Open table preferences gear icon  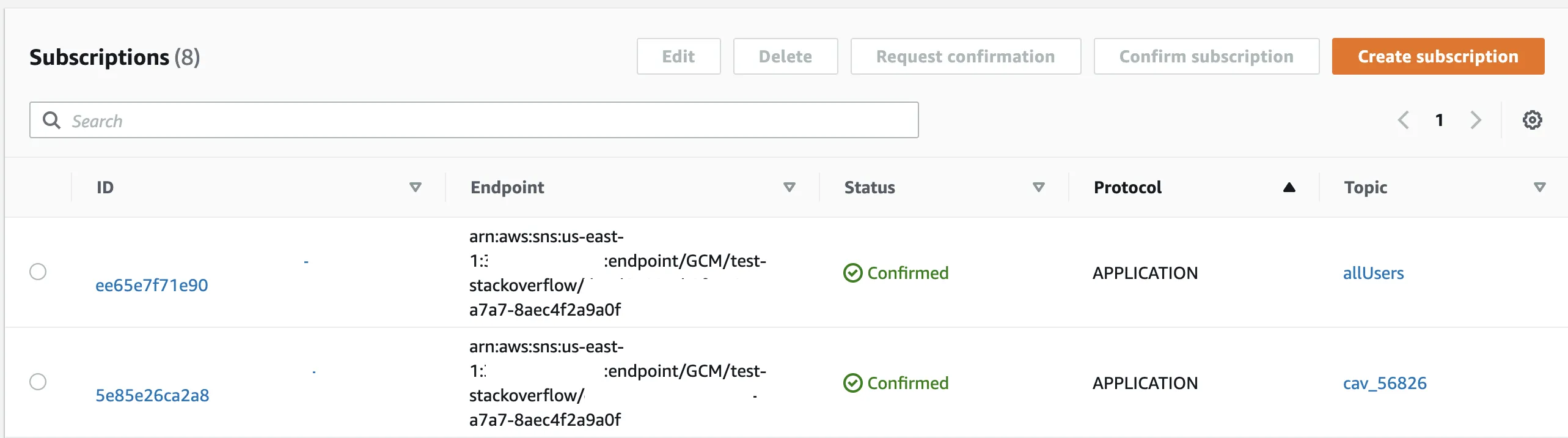pyautogui.click(x=1532, y=120)
